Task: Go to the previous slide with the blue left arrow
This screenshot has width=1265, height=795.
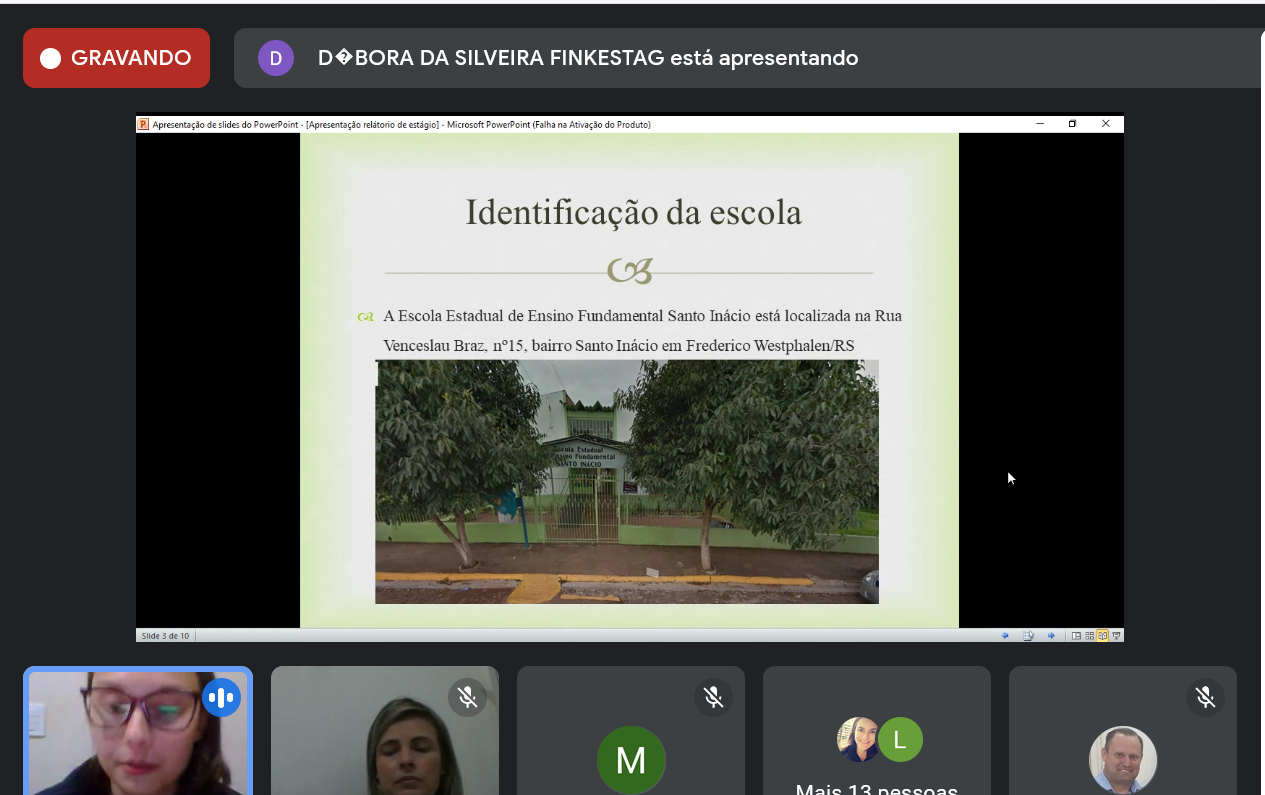Action: (1005, 635)
